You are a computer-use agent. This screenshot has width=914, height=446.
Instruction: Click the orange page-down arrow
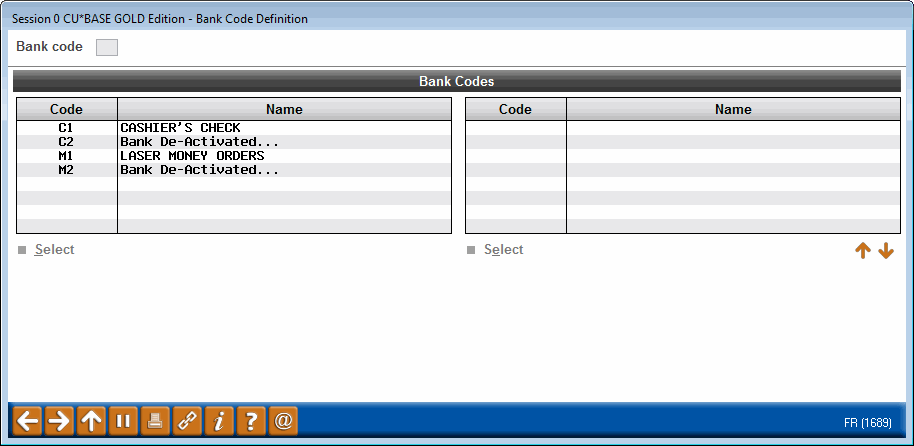(886, 251)
